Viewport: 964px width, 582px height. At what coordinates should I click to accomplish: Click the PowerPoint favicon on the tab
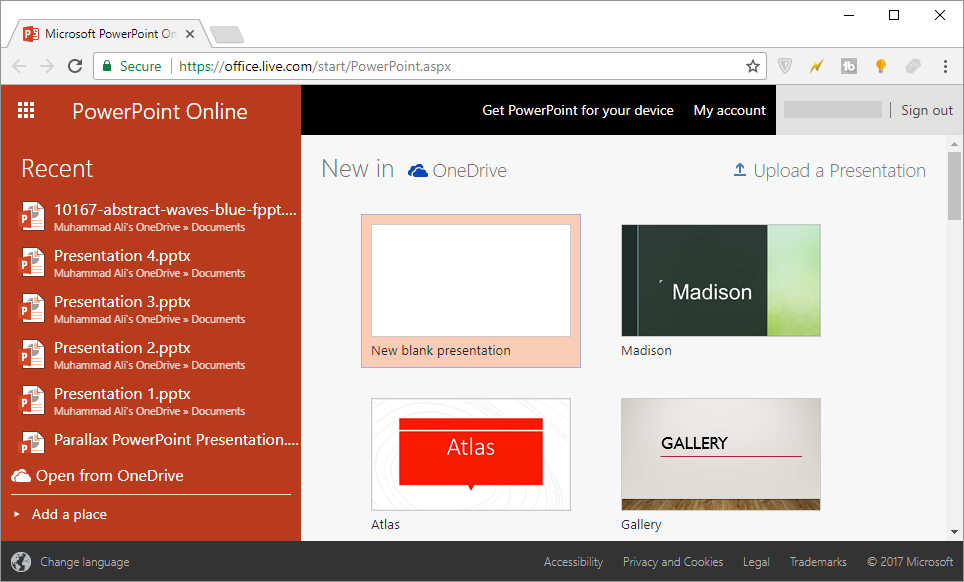click(31, 34)
